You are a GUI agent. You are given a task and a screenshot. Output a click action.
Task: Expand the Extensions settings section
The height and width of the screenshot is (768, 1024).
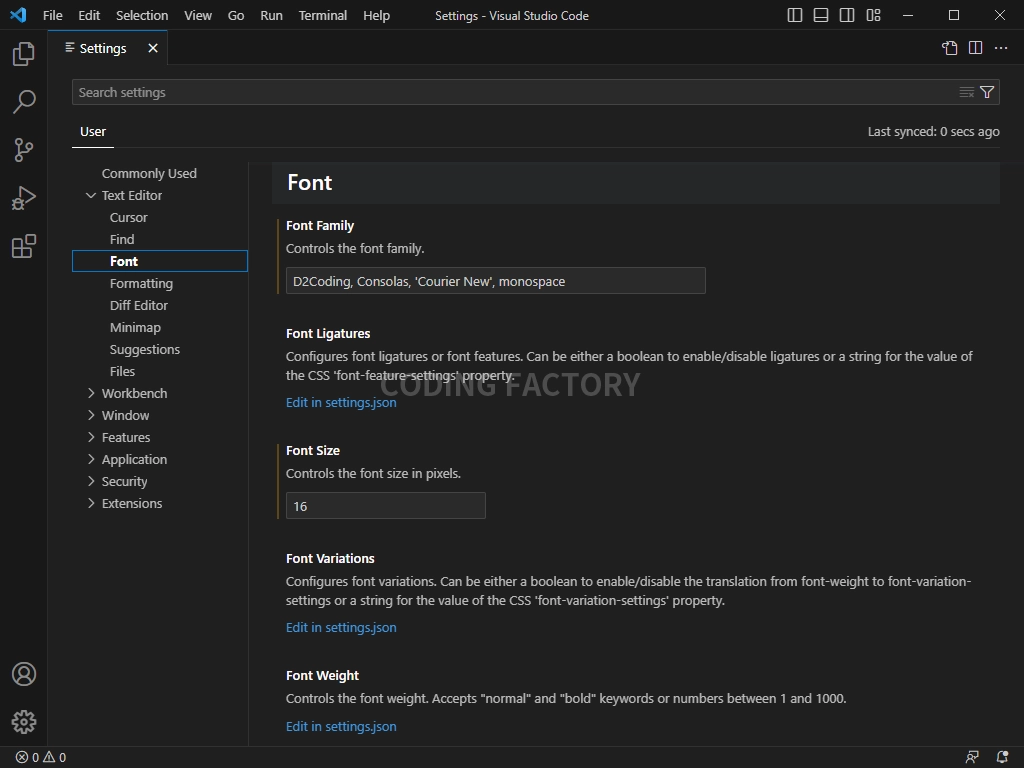pos(91,504)
